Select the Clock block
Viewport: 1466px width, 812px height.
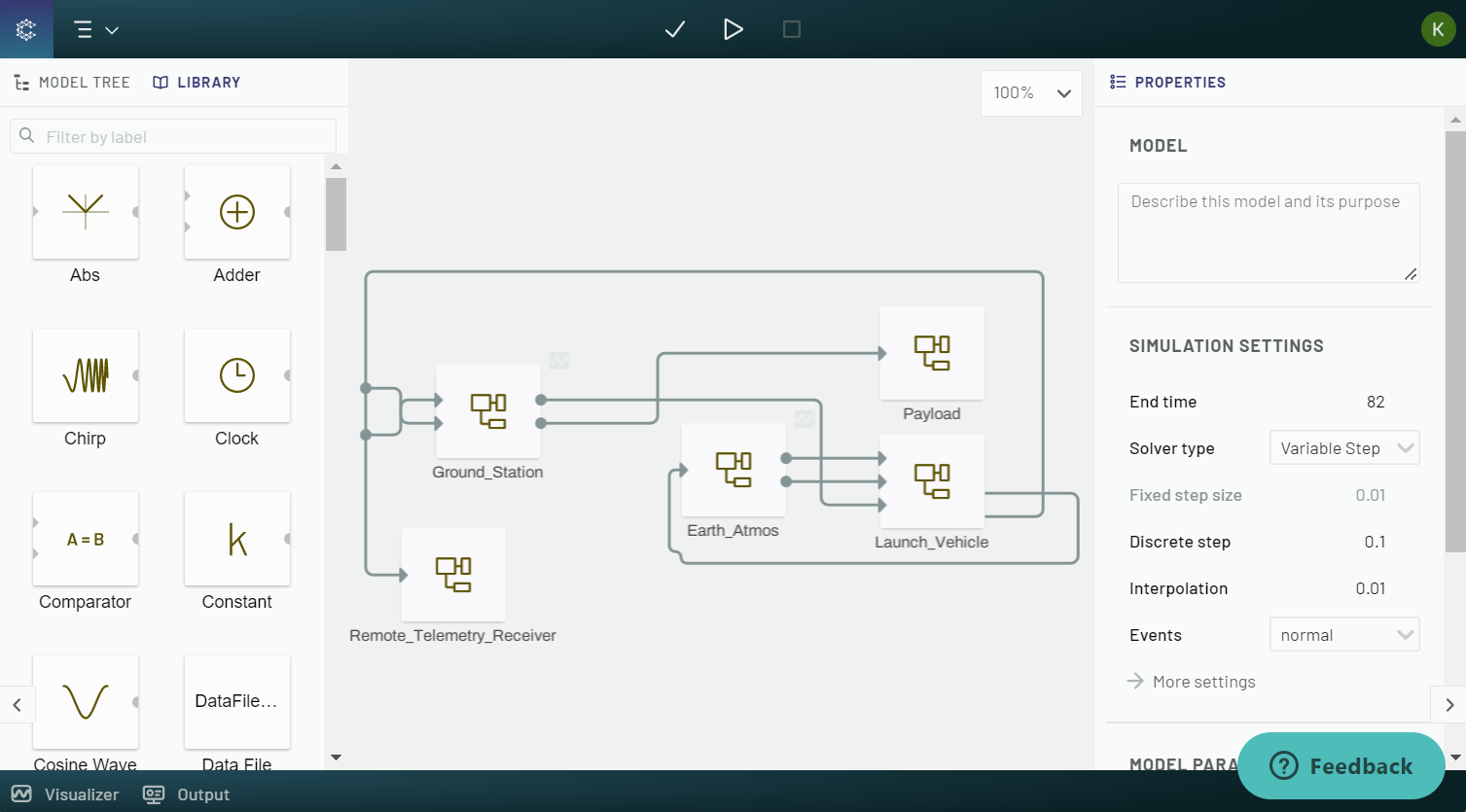(x=236, y=375)
